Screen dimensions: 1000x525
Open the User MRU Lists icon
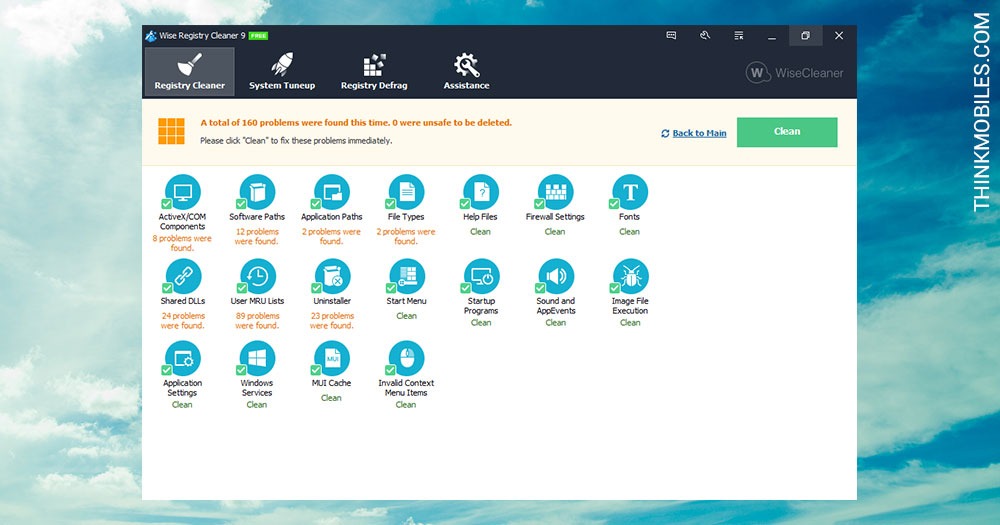coord(258,276)
